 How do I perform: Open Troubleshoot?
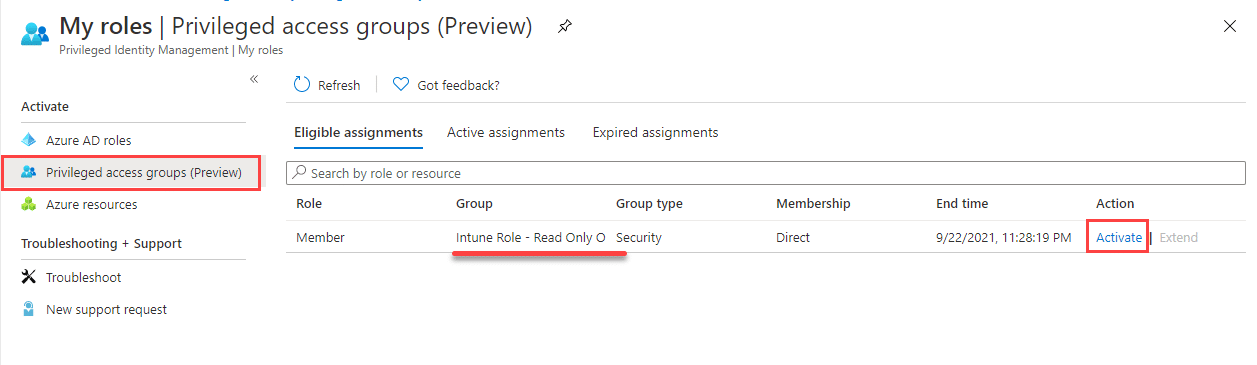coord(84,277)
